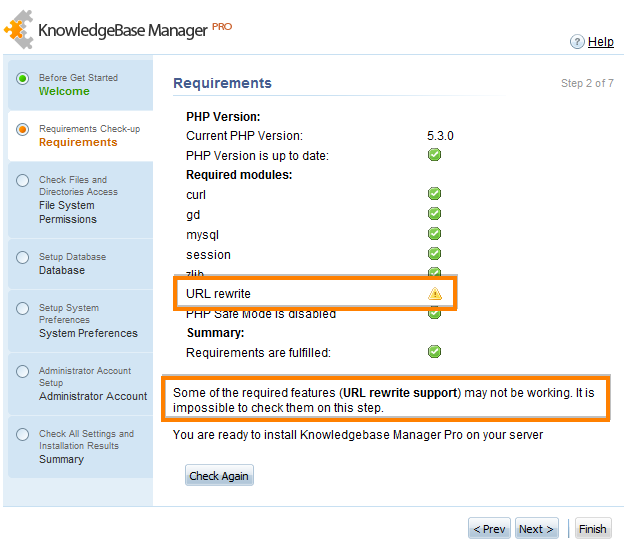Viewport: 628px width, 546px height.
Task: Click the PHP version value 5.3.0
Action: coord(440,136)
